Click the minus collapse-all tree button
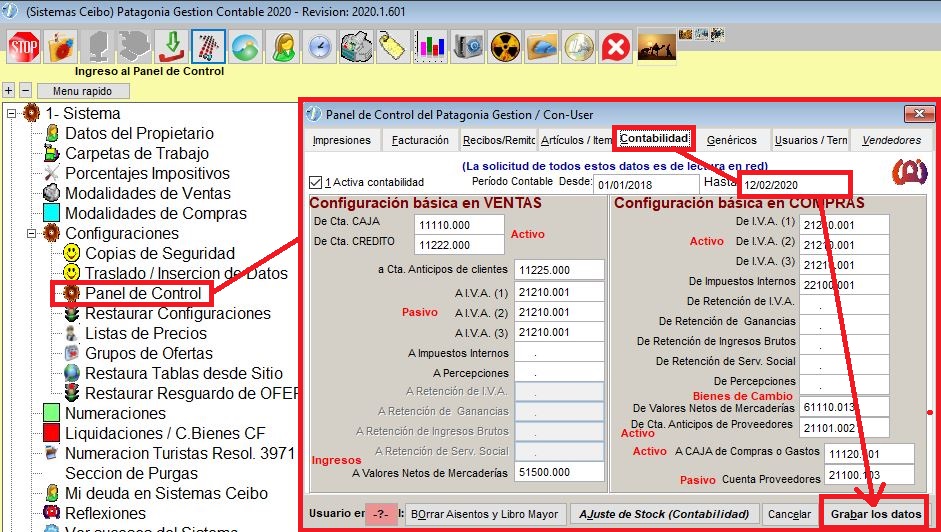This screenshot has width=941, height=532. [25, 91]
